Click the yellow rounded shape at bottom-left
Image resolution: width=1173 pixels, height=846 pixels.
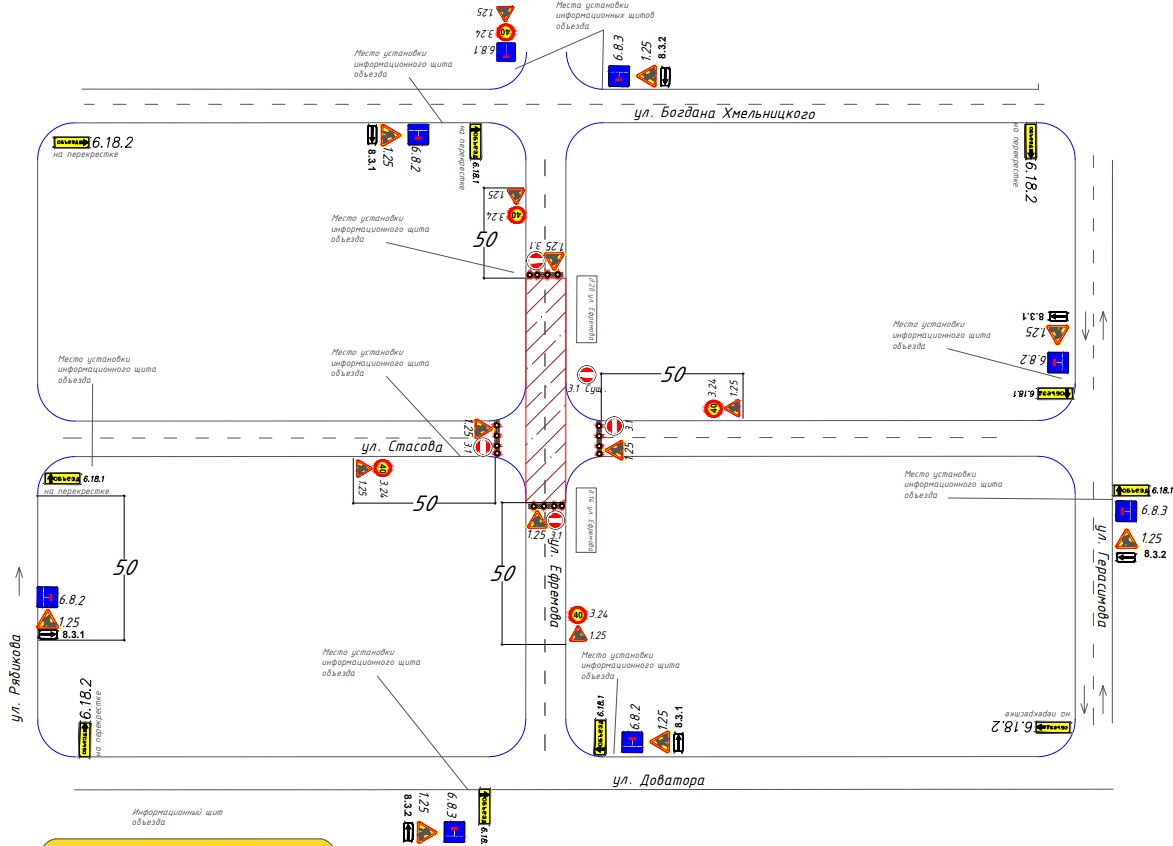tap(187, 842)
